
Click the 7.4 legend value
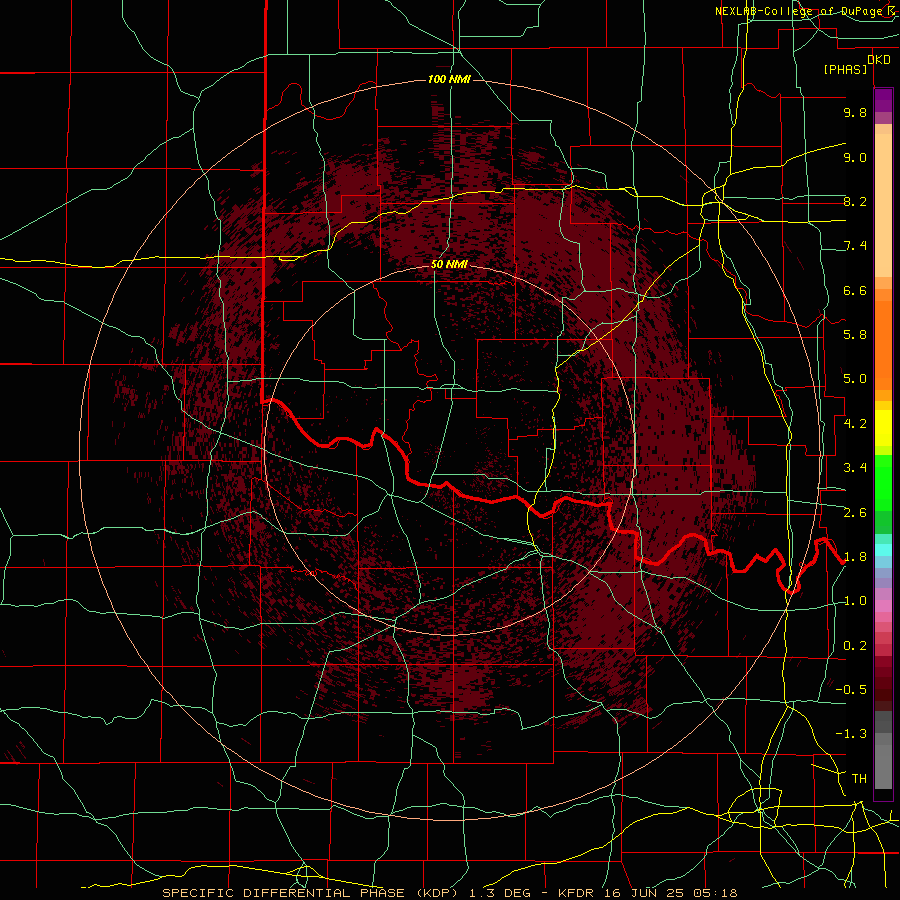[855, 246]
